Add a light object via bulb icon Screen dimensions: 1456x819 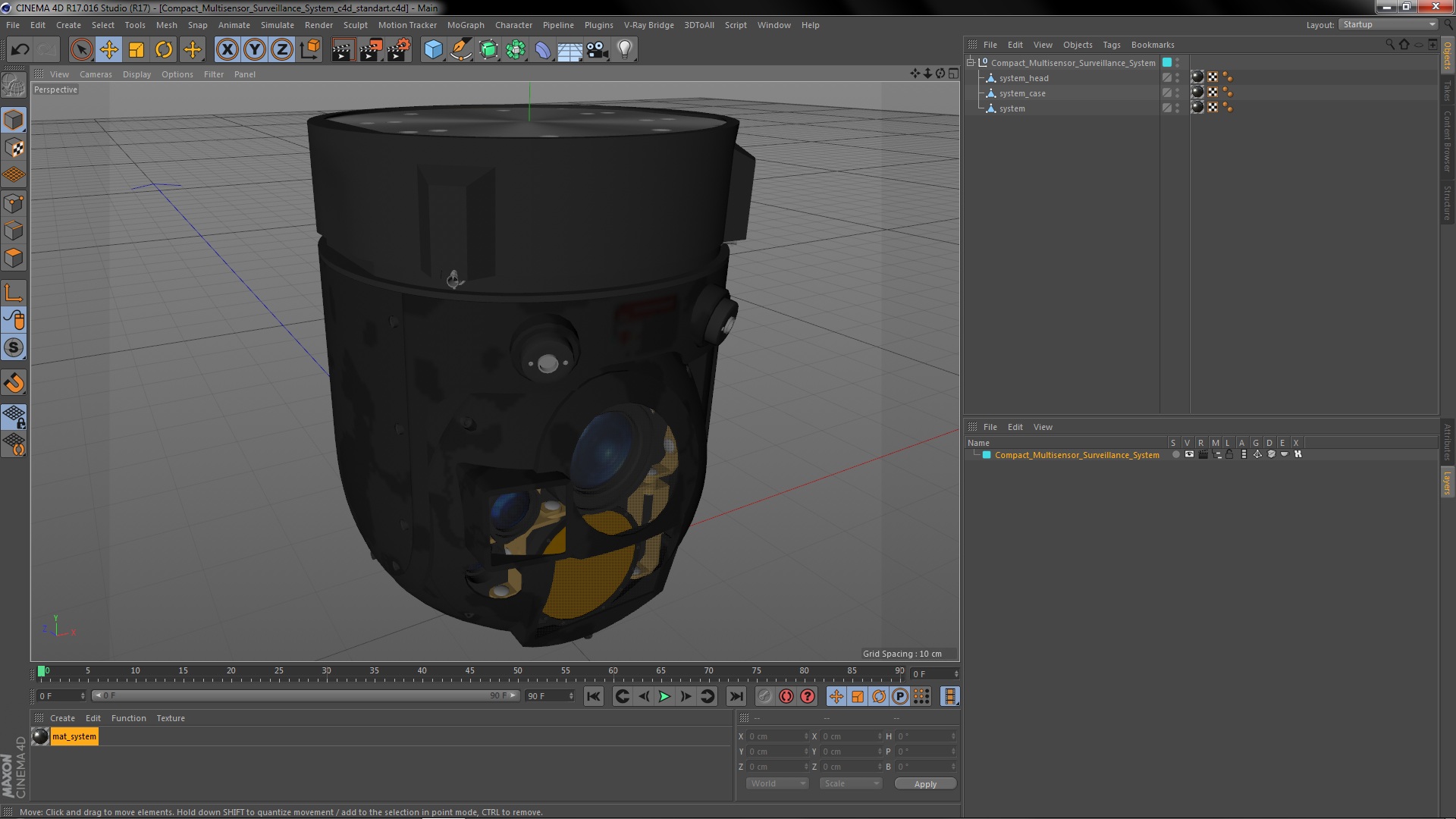(x=624, y=50)
